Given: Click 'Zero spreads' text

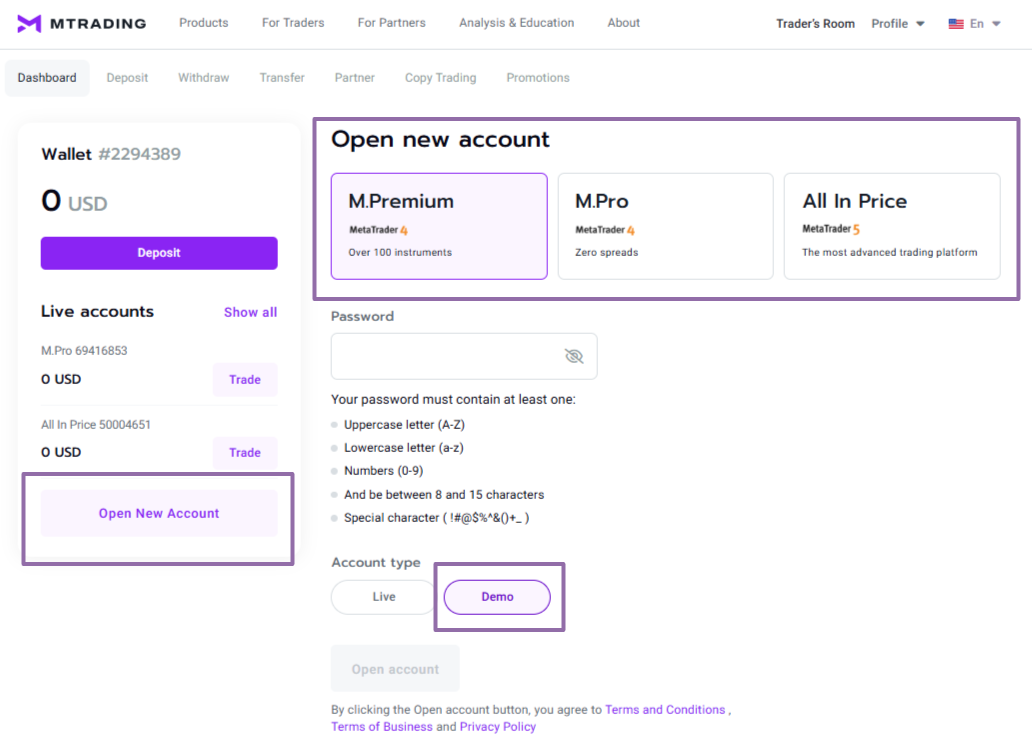Looking at the screenshot, I should tap(607, 252).
